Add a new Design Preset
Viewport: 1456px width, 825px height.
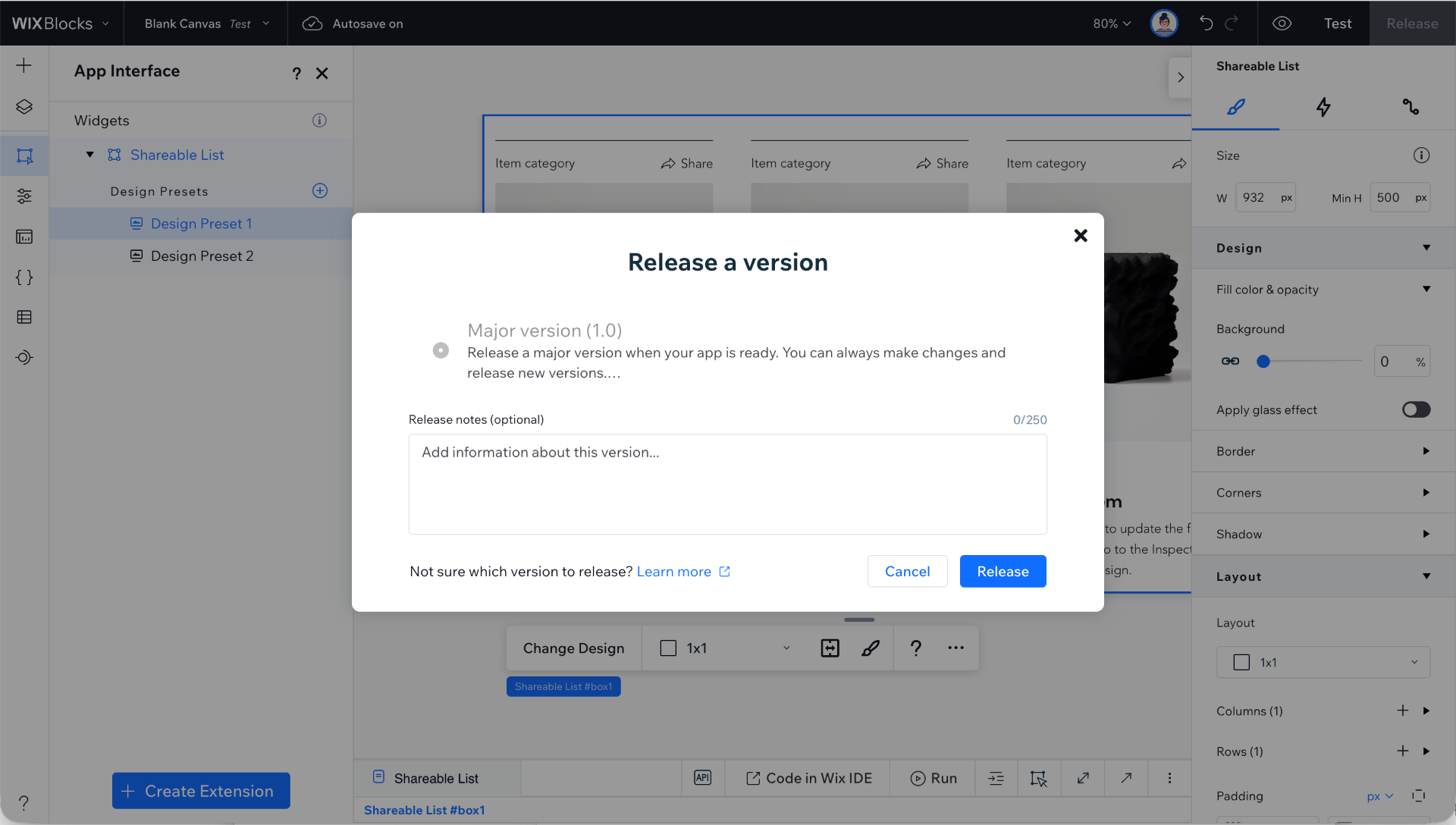pos(320,190)
